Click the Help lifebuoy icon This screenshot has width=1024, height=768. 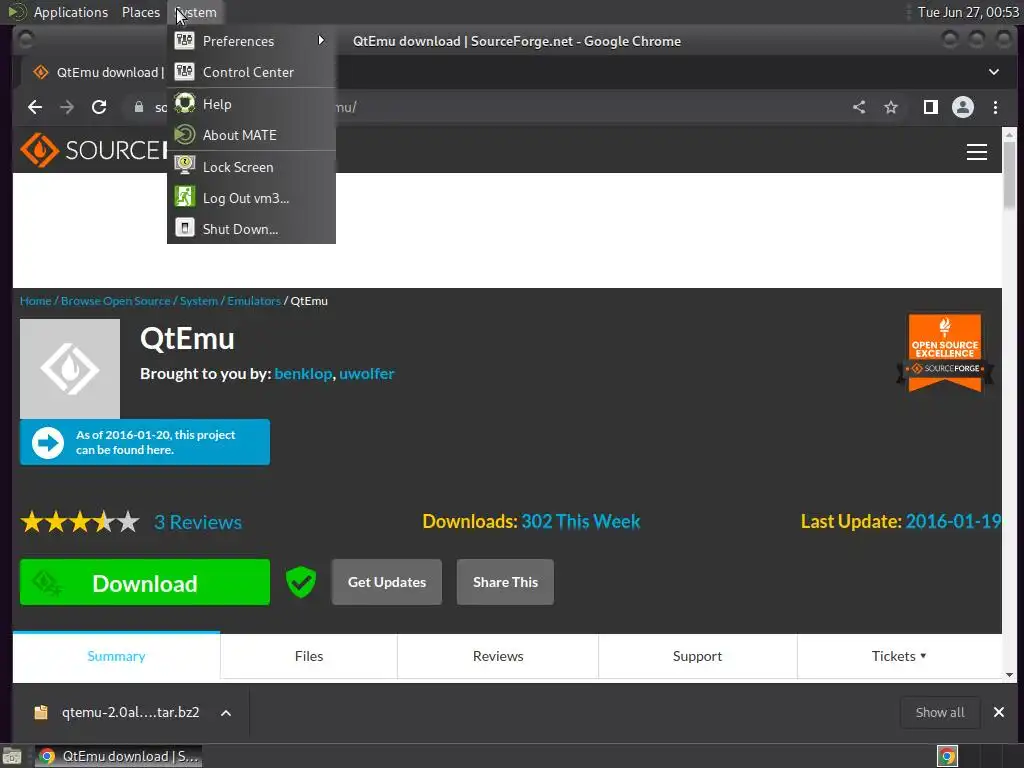[185, 103]
